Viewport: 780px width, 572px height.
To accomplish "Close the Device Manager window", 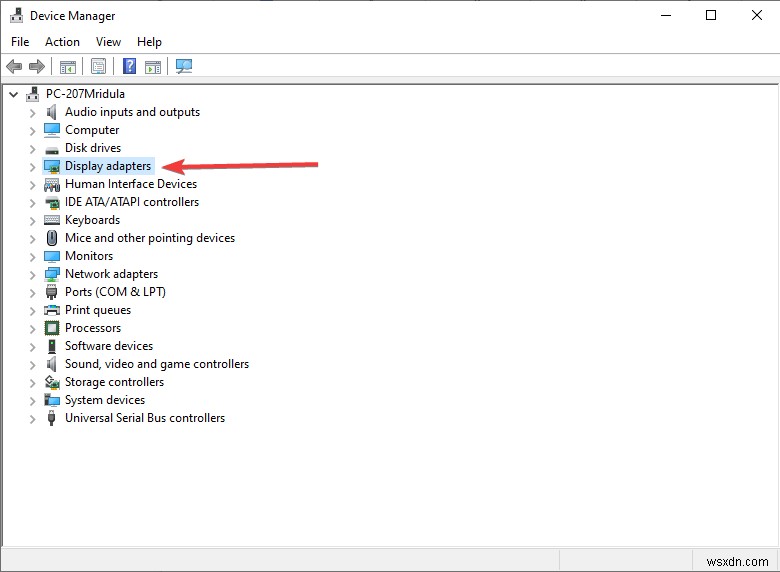I will click(x=757, y=15).
